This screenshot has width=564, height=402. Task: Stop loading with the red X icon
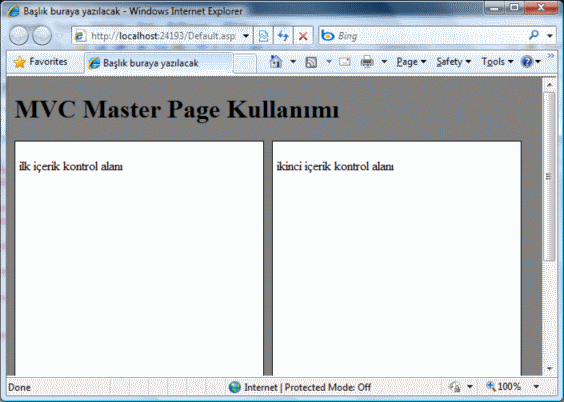click(x=303, y=36)
